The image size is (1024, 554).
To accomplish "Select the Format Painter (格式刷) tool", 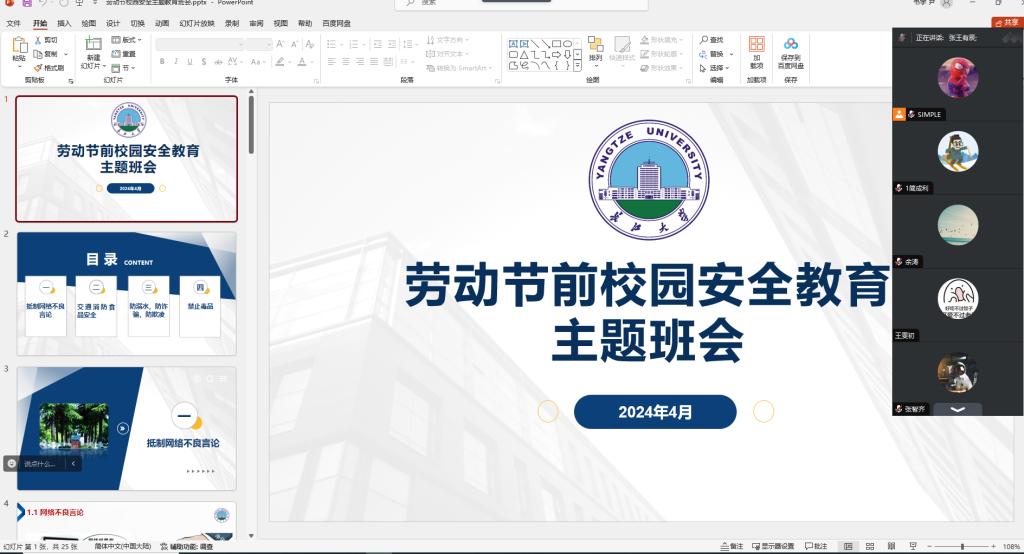I will (49, 68).
